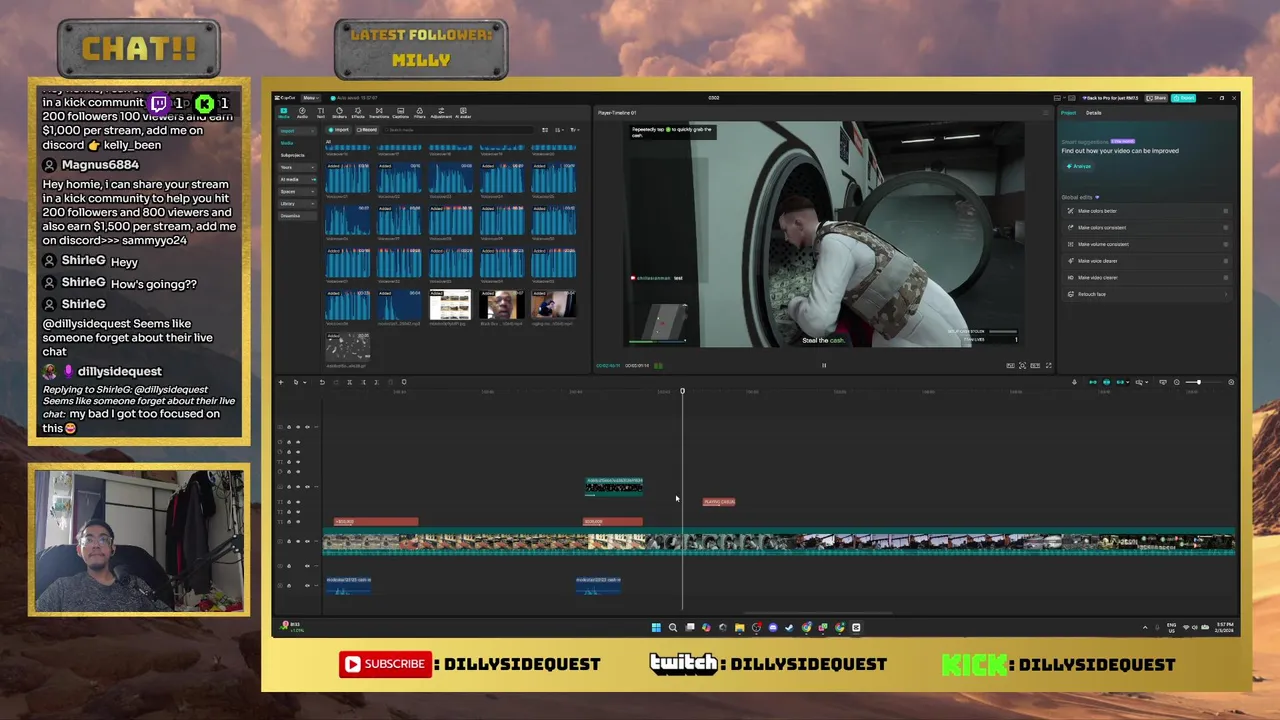Switch to the Project tab
Viewport: 1280px width, 720px height.
[x=1068, y=113]
